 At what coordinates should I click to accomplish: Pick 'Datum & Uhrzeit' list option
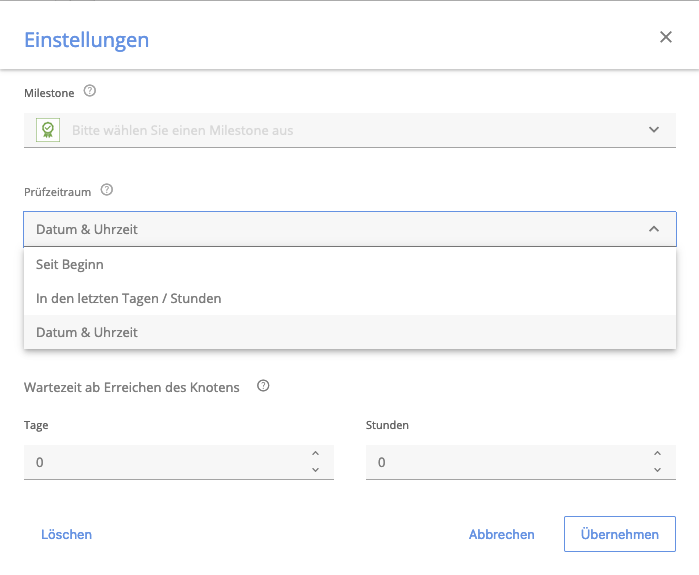[350, 332]
